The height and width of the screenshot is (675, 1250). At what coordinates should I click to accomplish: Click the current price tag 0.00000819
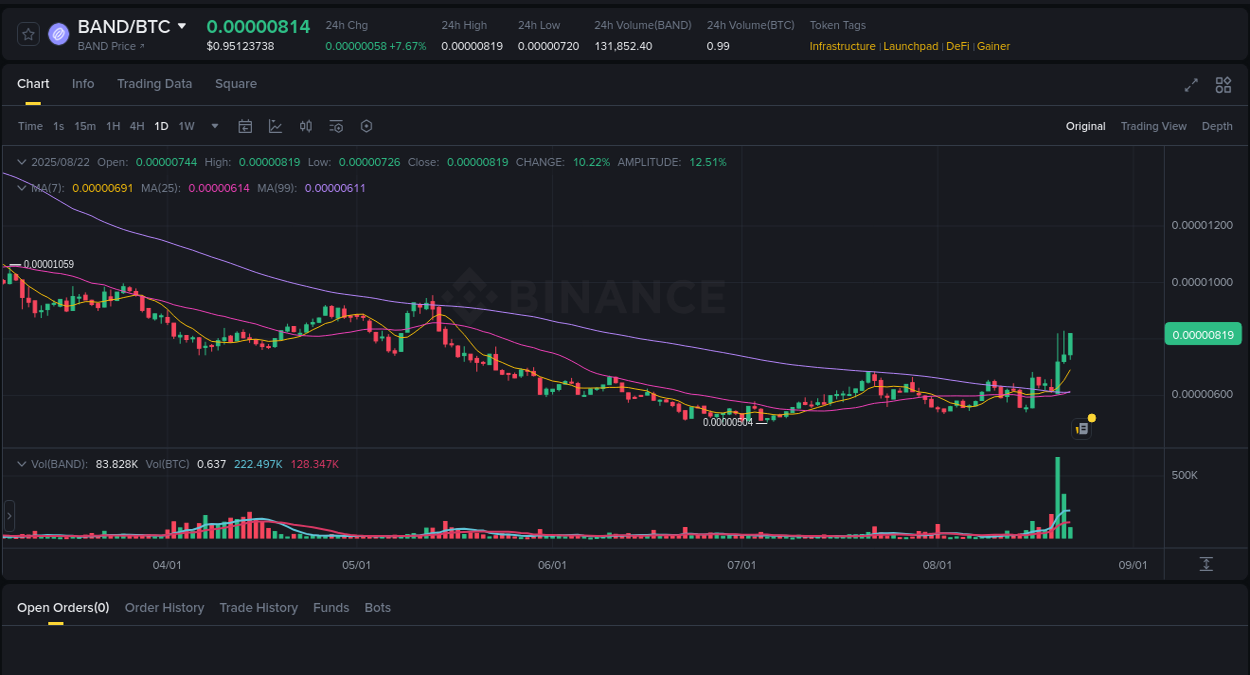click(1203, 335)
